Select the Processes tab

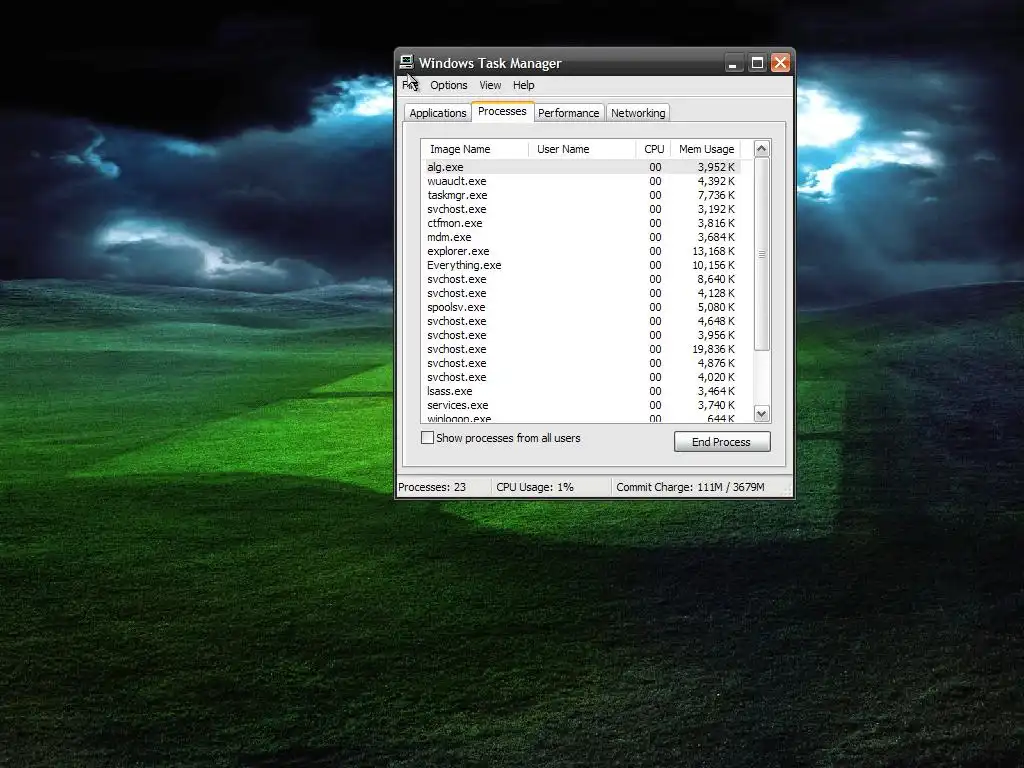[x=502, y=112]
